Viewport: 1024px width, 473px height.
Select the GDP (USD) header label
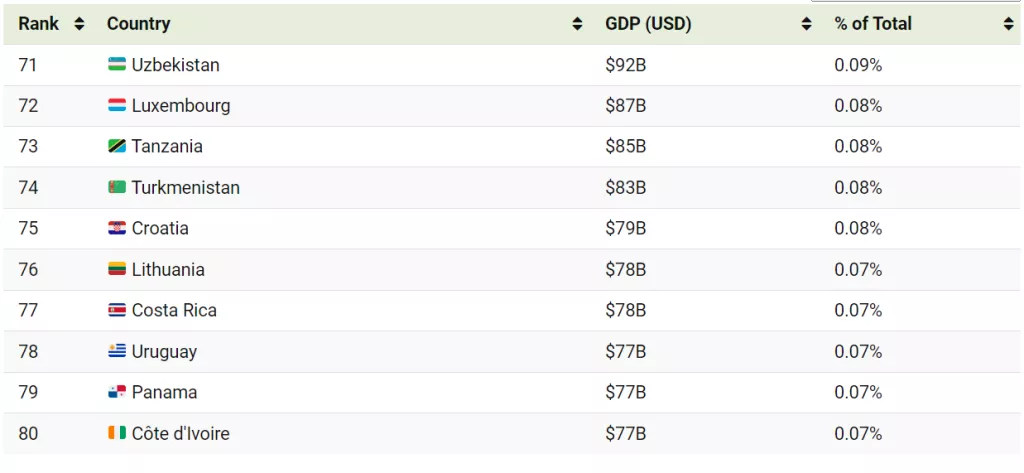[x=648, y=24]
